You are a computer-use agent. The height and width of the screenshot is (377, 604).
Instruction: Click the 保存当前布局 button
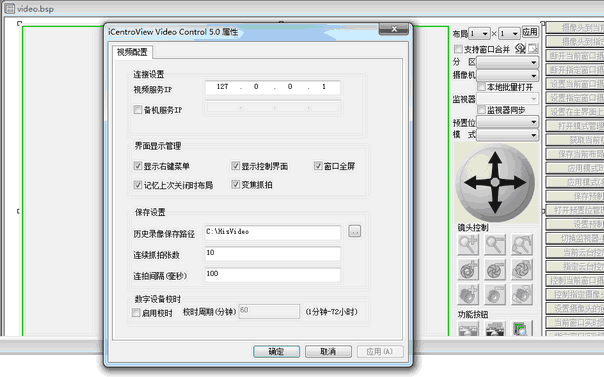[x=575, y=154]
